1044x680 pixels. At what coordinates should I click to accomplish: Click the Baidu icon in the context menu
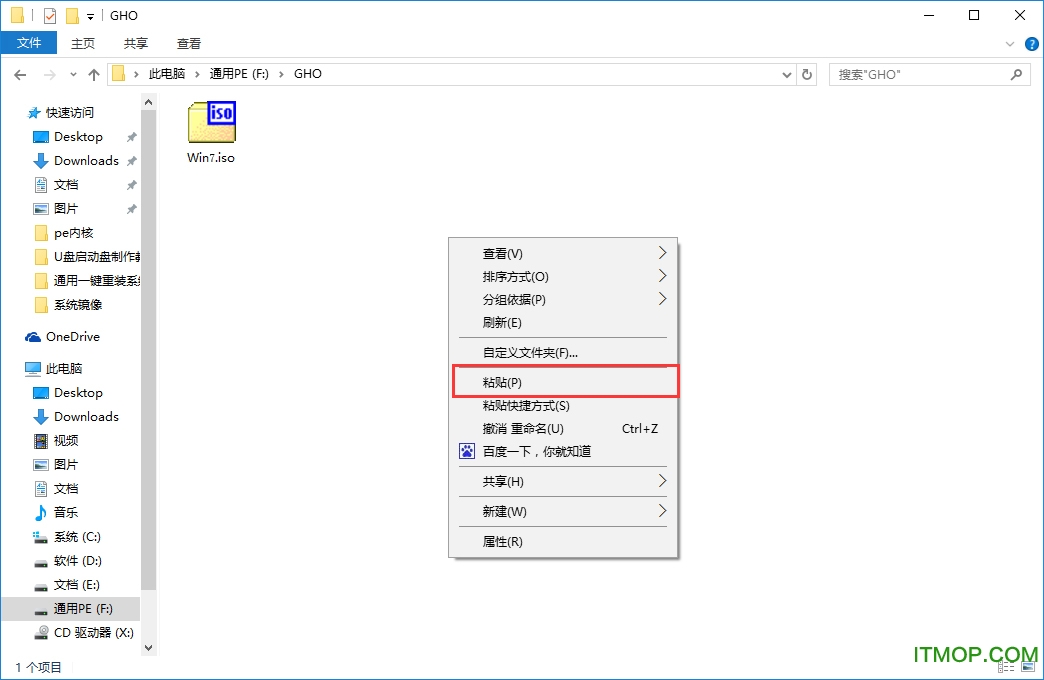pyautogui.click(x=466, y=451)
